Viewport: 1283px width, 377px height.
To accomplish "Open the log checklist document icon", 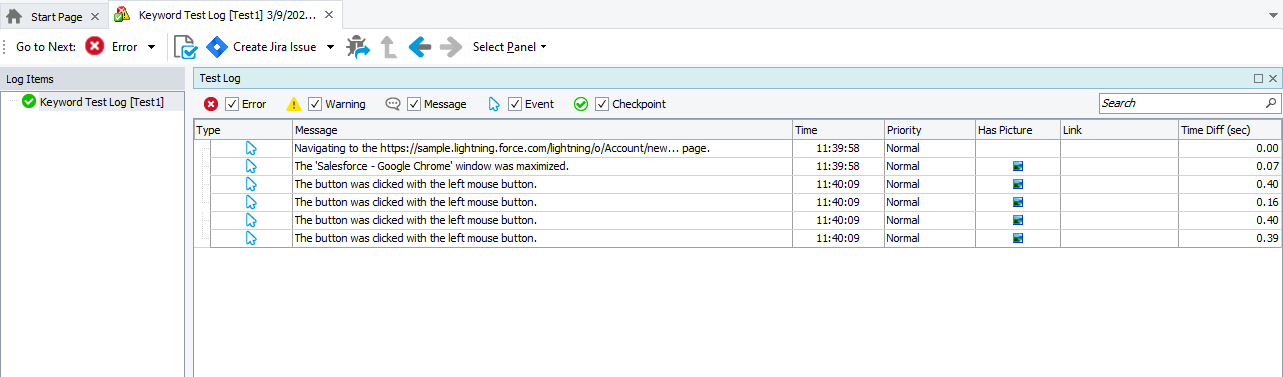I will point(185,47).
